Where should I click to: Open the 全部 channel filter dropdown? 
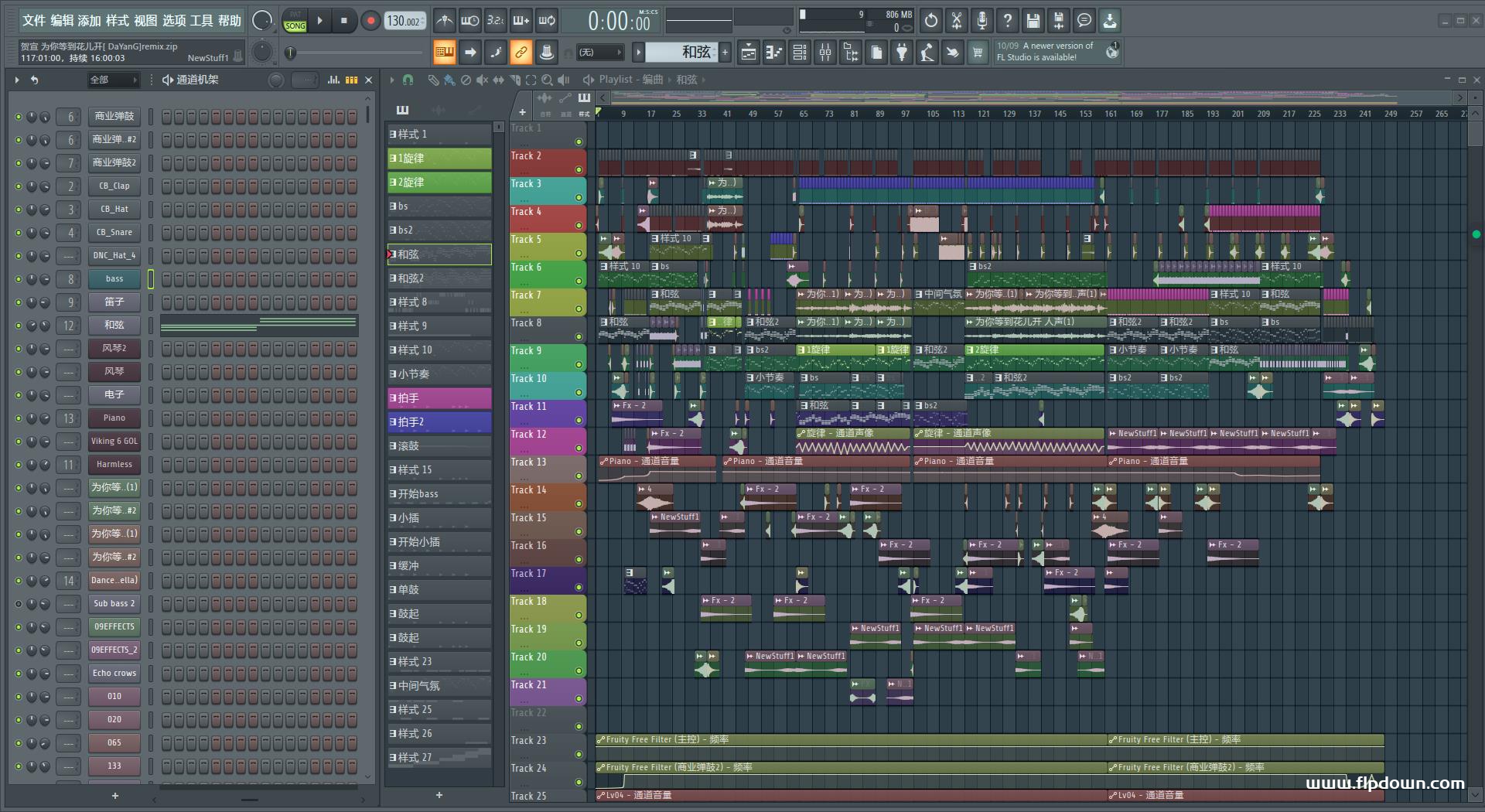coord(113,80)
